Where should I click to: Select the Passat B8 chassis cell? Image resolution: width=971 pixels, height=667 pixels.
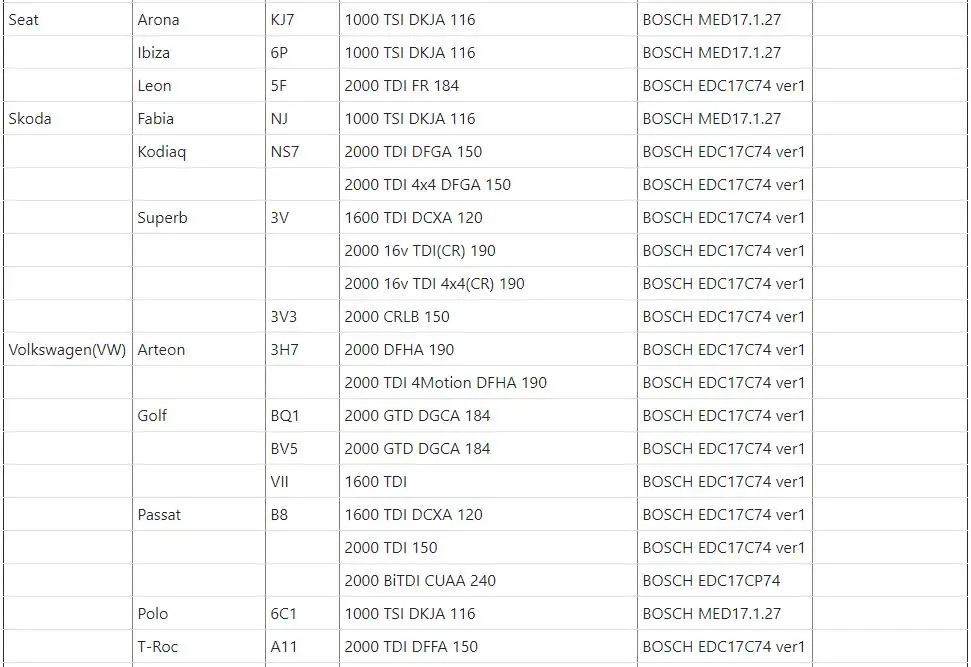tap(302, 515)
